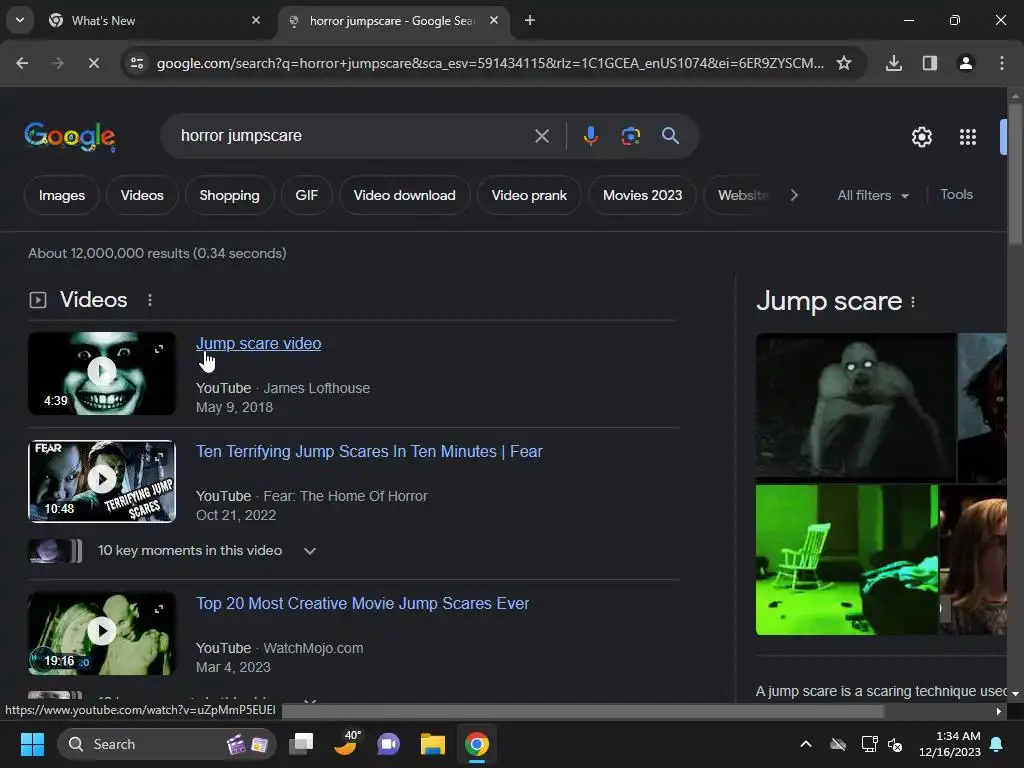Select the Videos filter chip
Screen dimensions: 1024x768
[142, 195]
